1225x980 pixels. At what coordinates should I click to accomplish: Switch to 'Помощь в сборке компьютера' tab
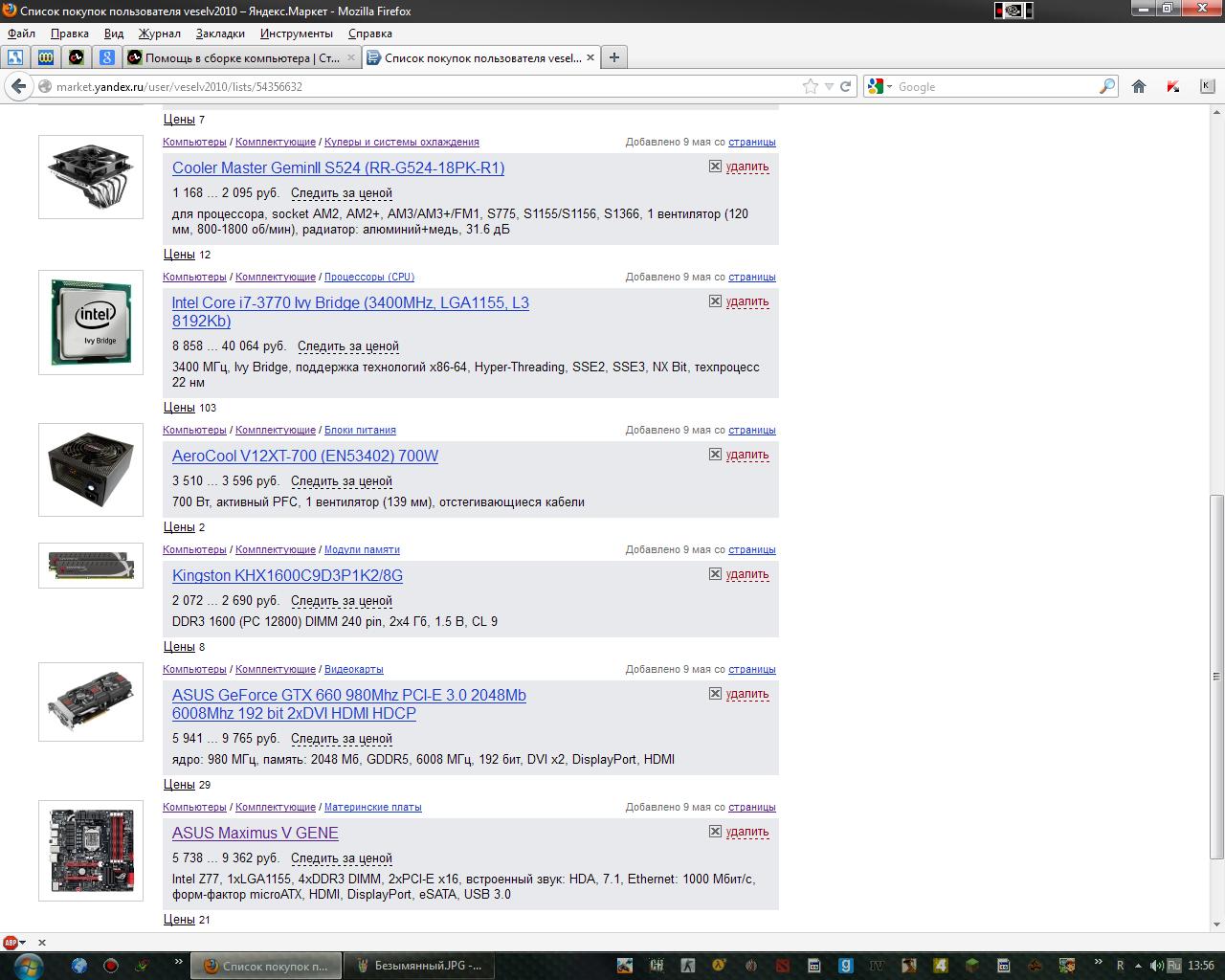click(241, 57)
